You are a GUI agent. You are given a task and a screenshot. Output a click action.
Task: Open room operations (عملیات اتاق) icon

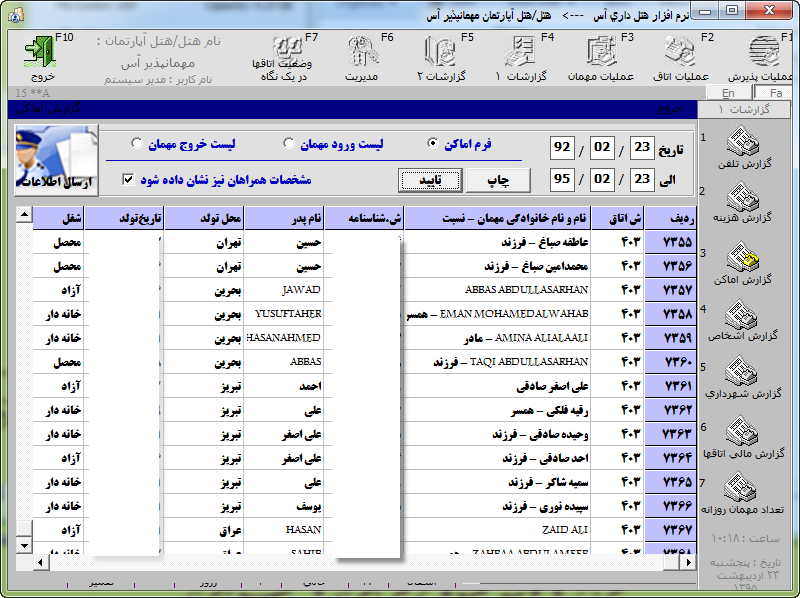point(681,50)
